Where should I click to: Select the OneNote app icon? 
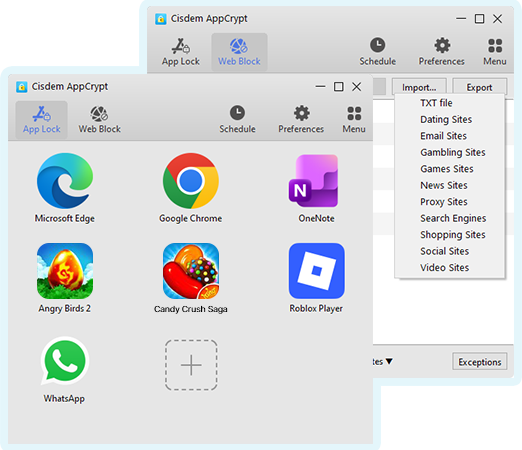coord(313,181)
